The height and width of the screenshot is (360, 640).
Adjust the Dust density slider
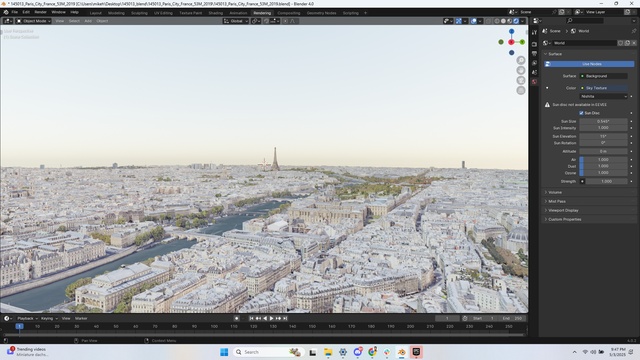pyautogui.click(x=603, y=166)
